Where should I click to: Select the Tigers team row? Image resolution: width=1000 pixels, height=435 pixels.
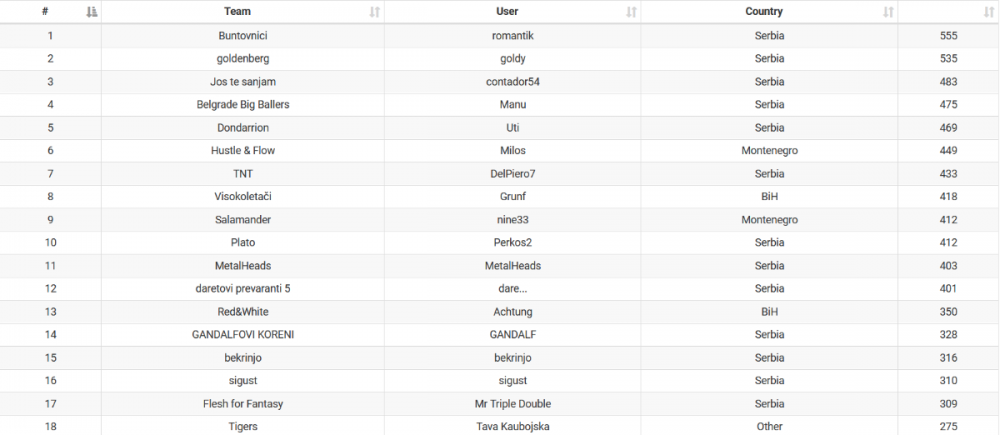[x=243, y=427]
